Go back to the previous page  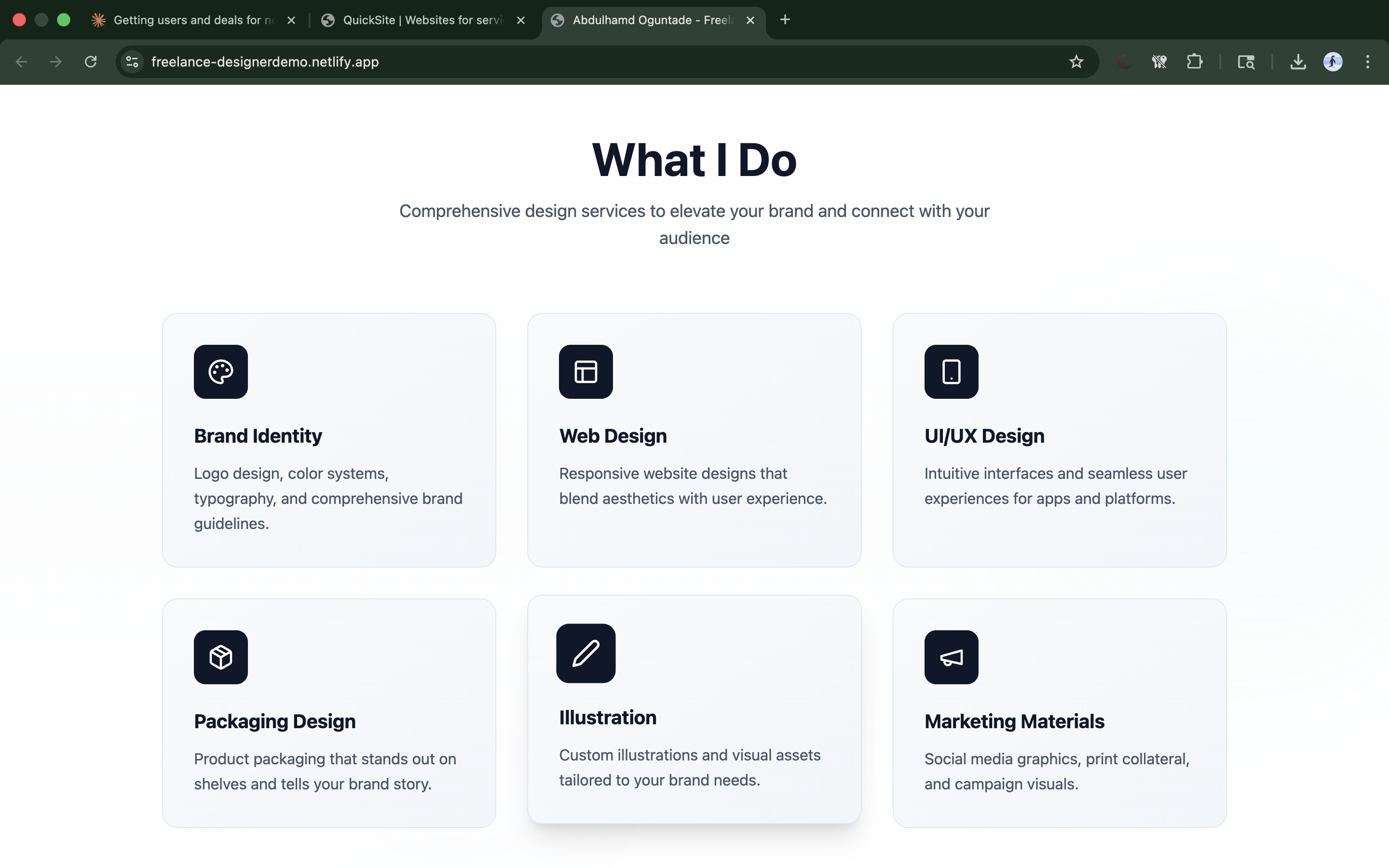(x=21, y=61)
